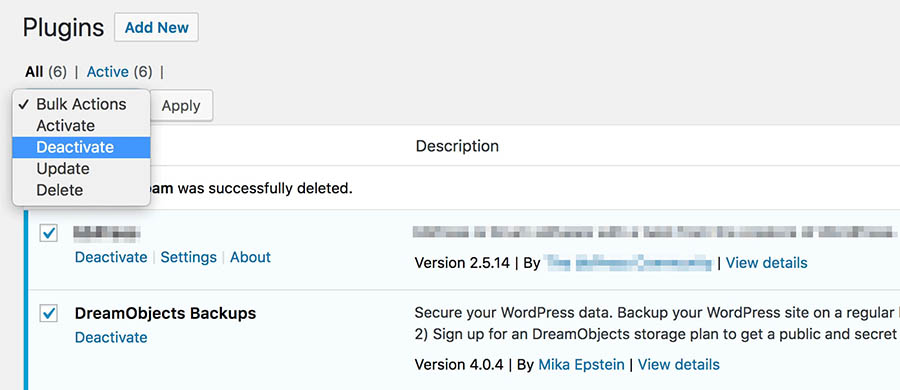The height and width of the screenshot is (390, 900).
Task: Open the Mika Epstein author link
Action: point(581,364)
